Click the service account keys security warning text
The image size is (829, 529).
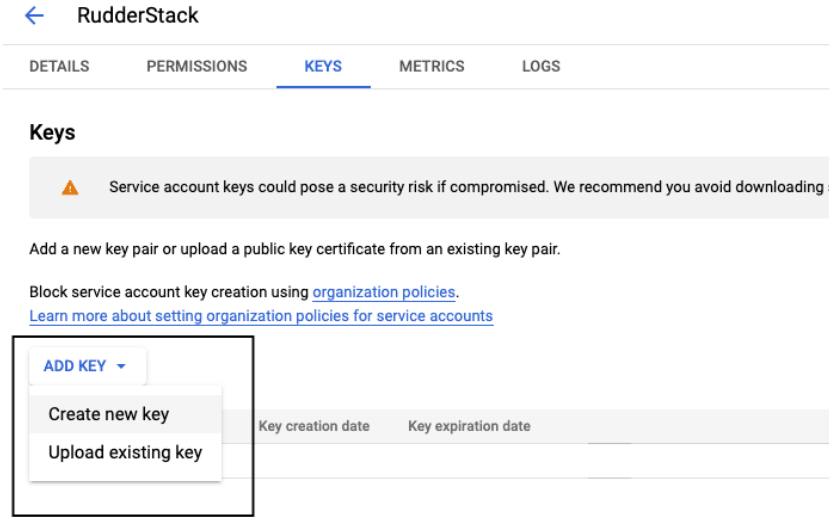coord(468,187)
